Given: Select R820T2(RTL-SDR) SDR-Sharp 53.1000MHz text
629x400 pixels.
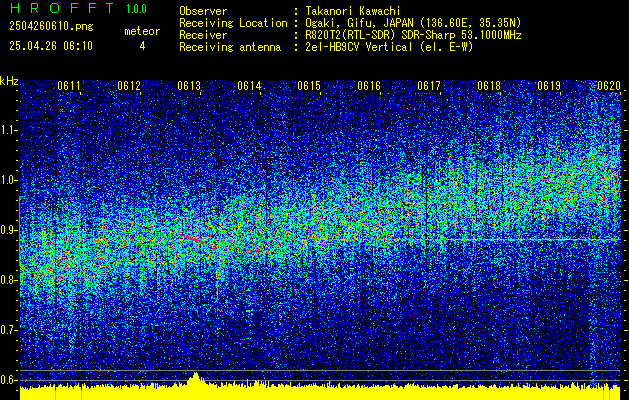Looking at the screenshot, I should [x=413, y=35].
